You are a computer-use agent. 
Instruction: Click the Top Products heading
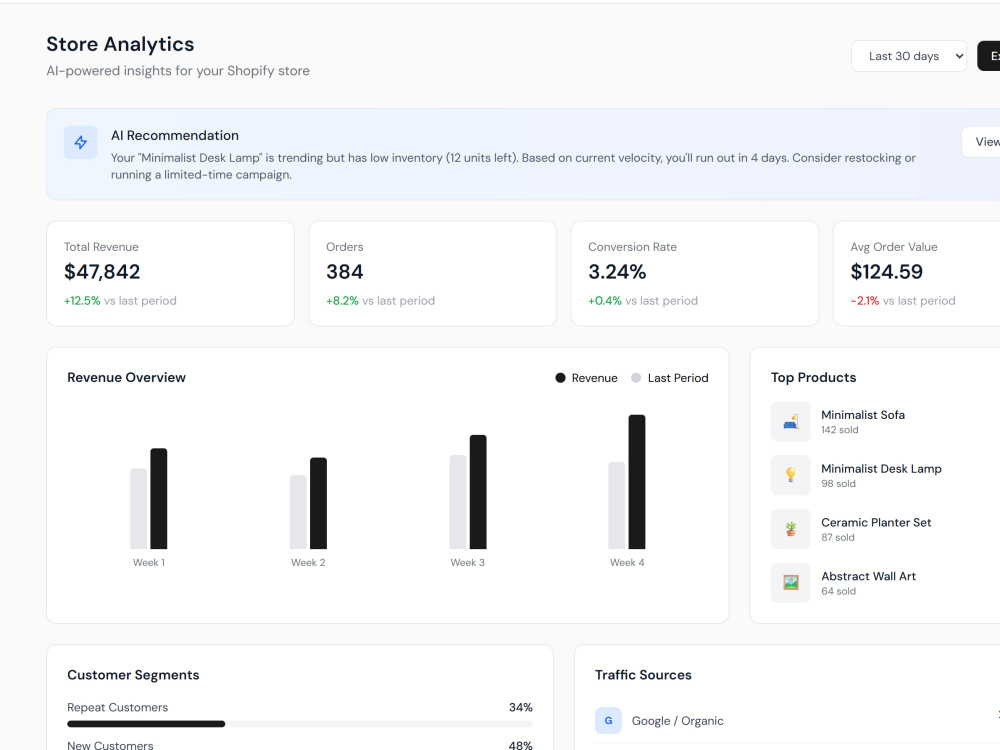pyautogui.click(x=813, y=378)
